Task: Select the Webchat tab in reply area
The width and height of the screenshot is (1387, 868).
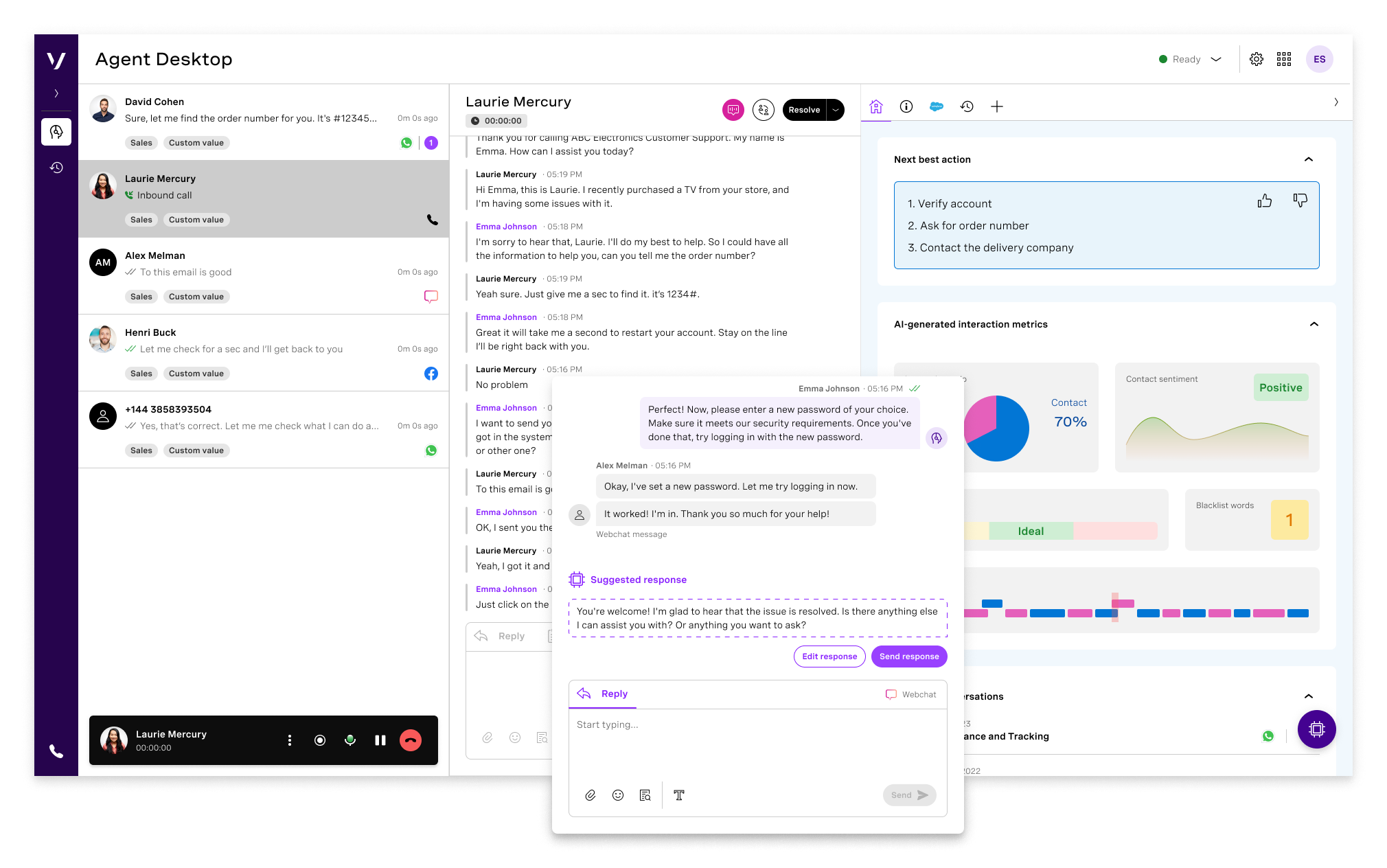Action: click(x=909, y=693)
